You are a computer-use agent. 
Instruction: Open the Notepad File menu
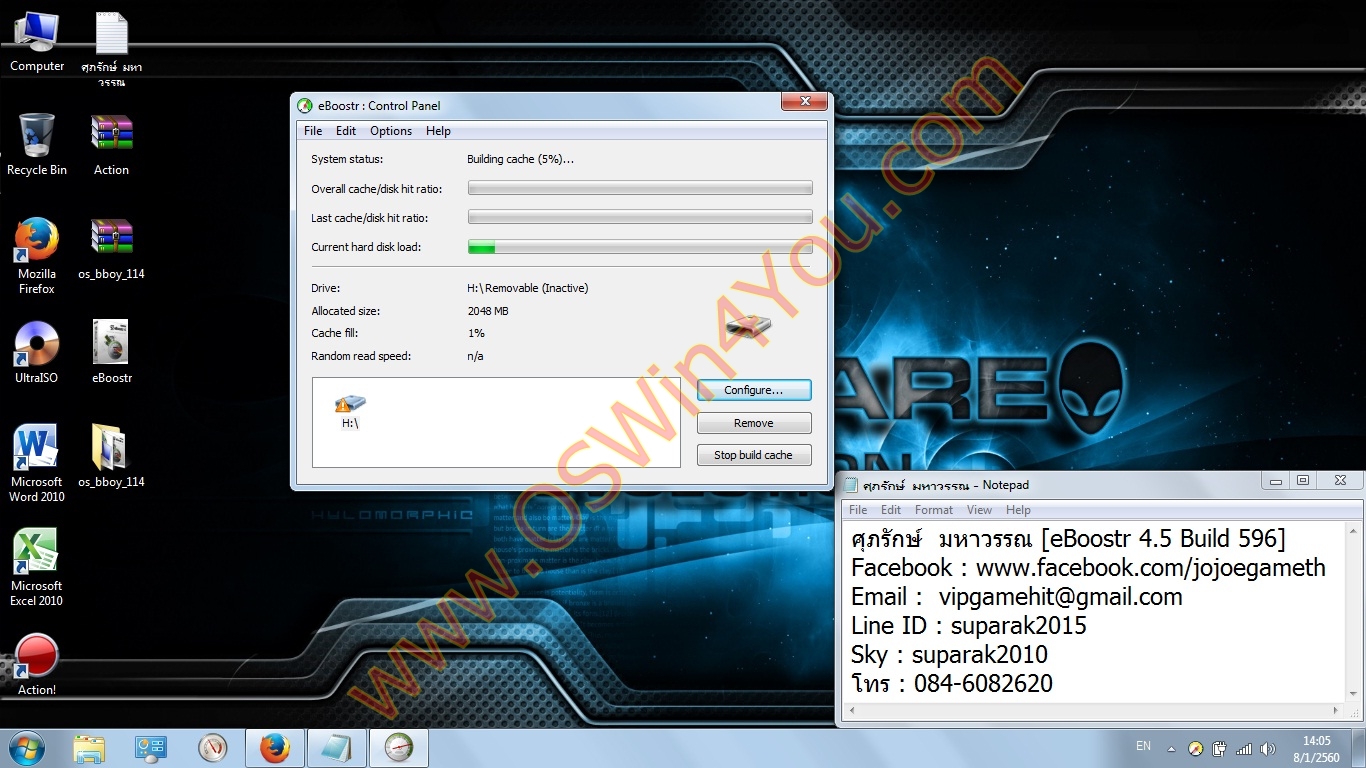pyautogui.click(x=858, y=510)
